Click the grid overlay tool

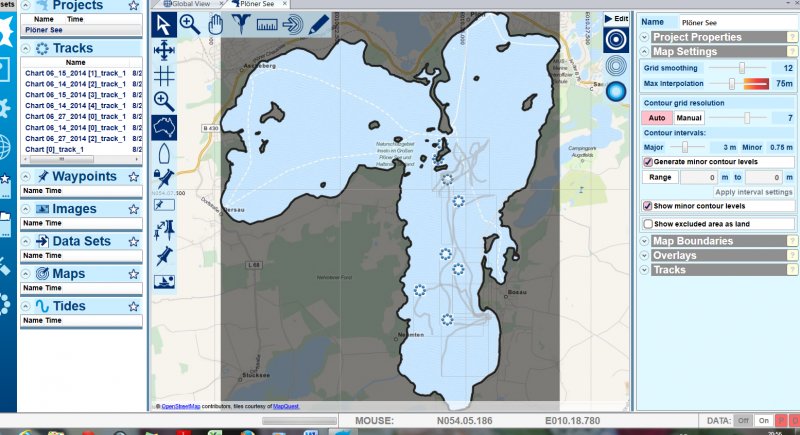(x=164, y=74)
